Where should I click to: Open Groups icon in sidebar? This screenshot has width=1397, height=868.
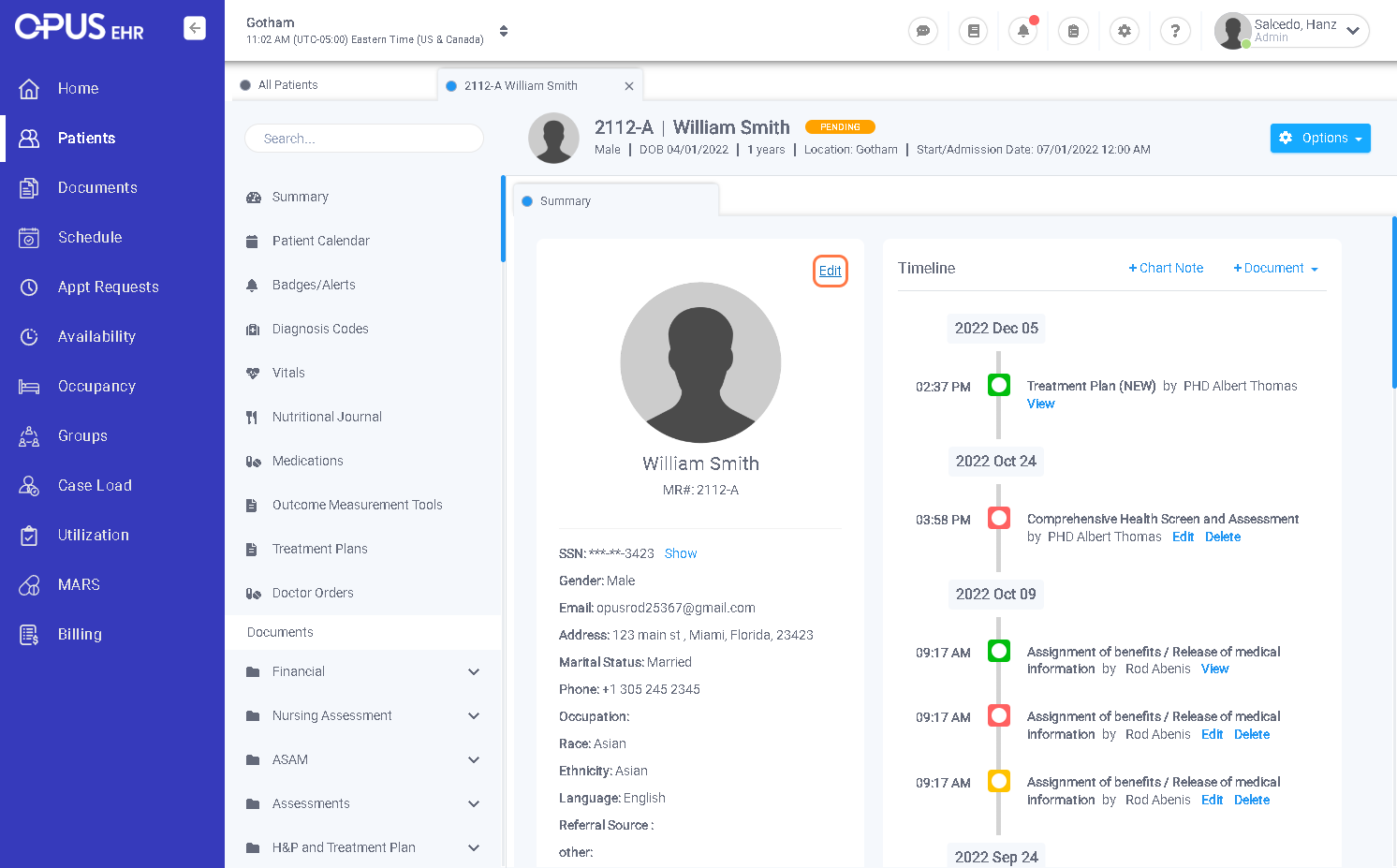pos(29,435)
